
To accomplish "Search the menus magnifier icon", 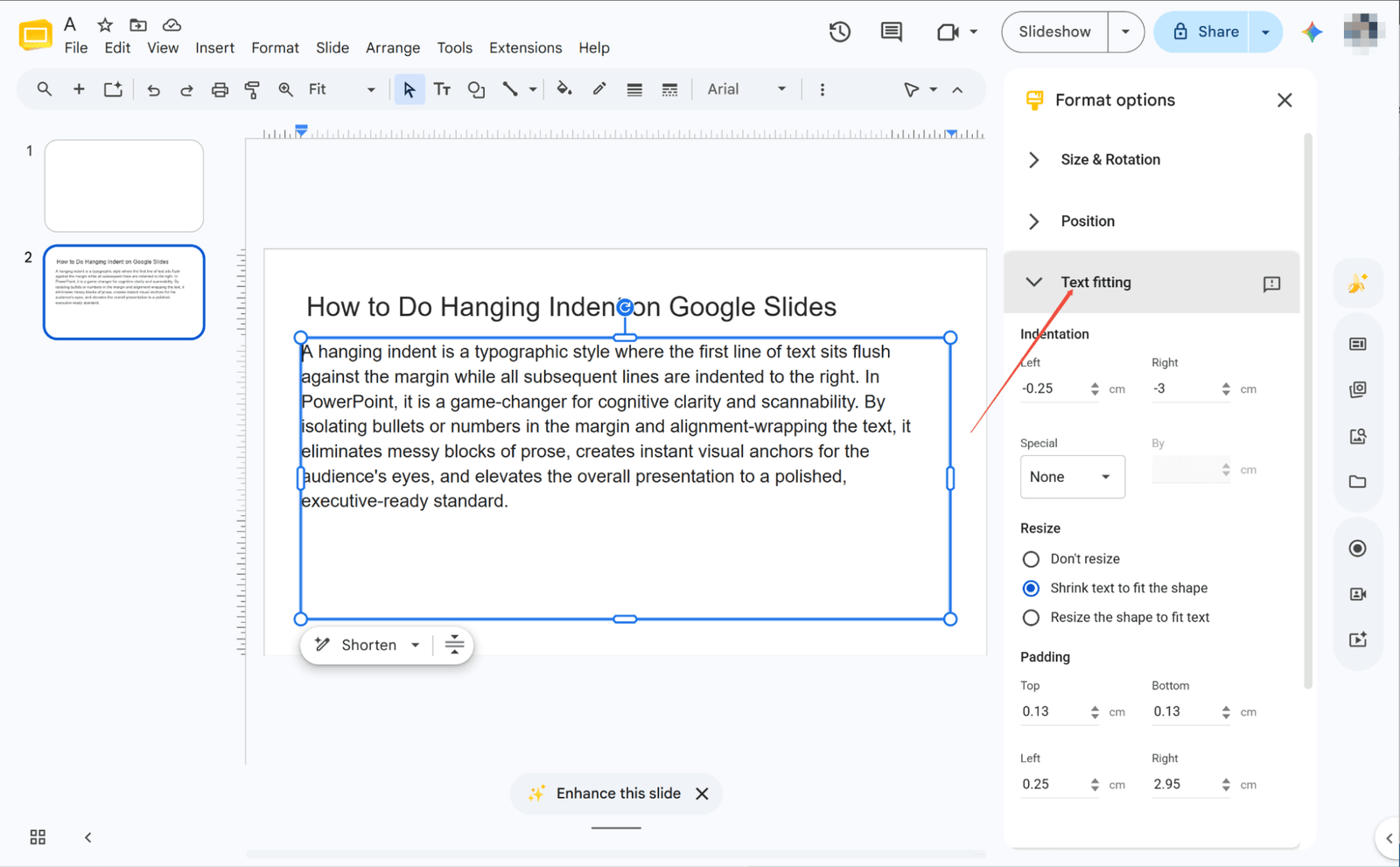I will (44, 89).
